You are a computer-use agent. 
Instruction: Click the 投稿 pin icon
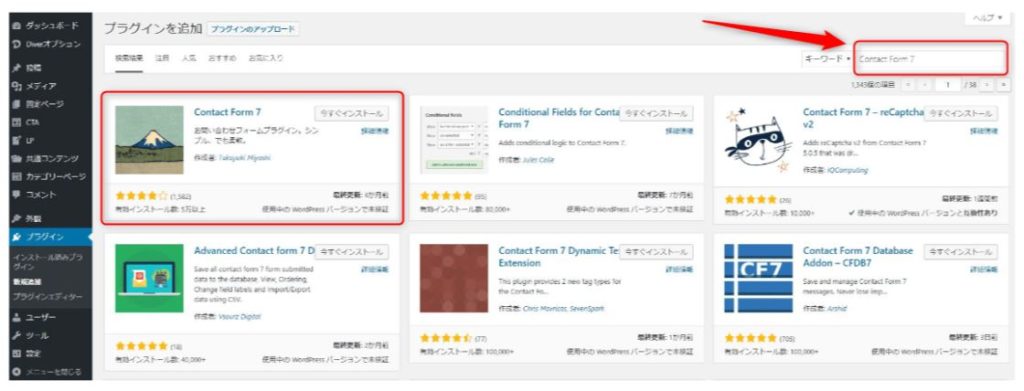coord(16,67)
